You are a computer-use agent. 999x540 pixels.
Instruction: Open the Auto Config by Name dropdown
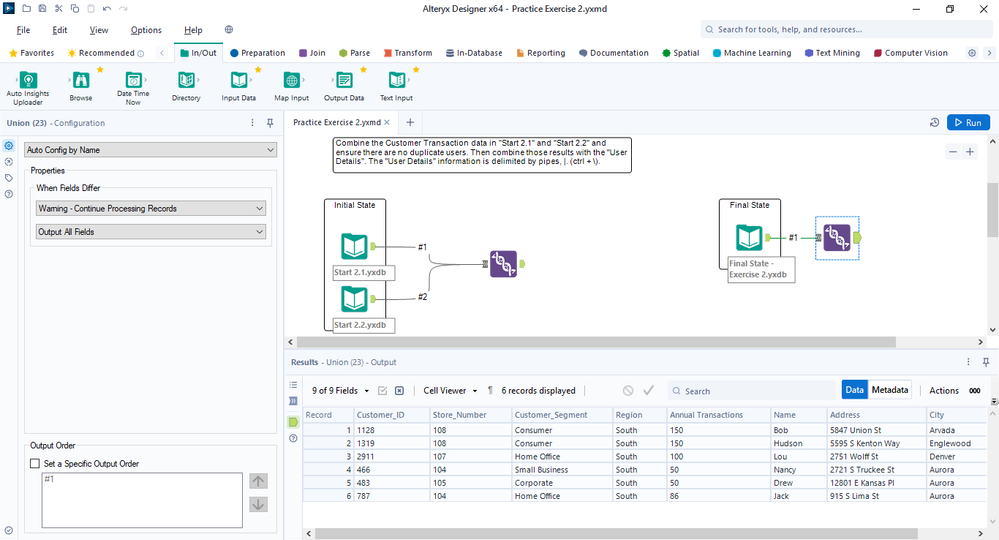click(x=150, y=150)
